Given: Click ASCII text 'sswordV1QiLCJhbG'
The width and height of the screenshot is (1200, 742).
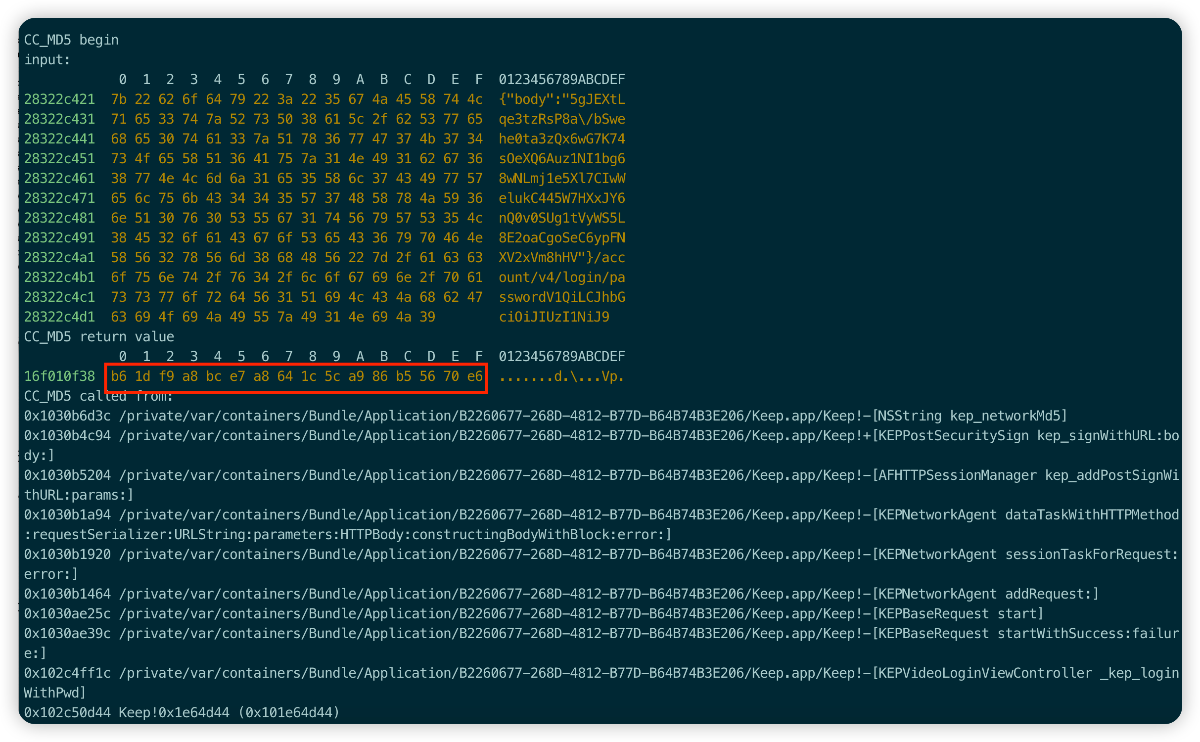Looking at the screenshot, I should [562, 297].
